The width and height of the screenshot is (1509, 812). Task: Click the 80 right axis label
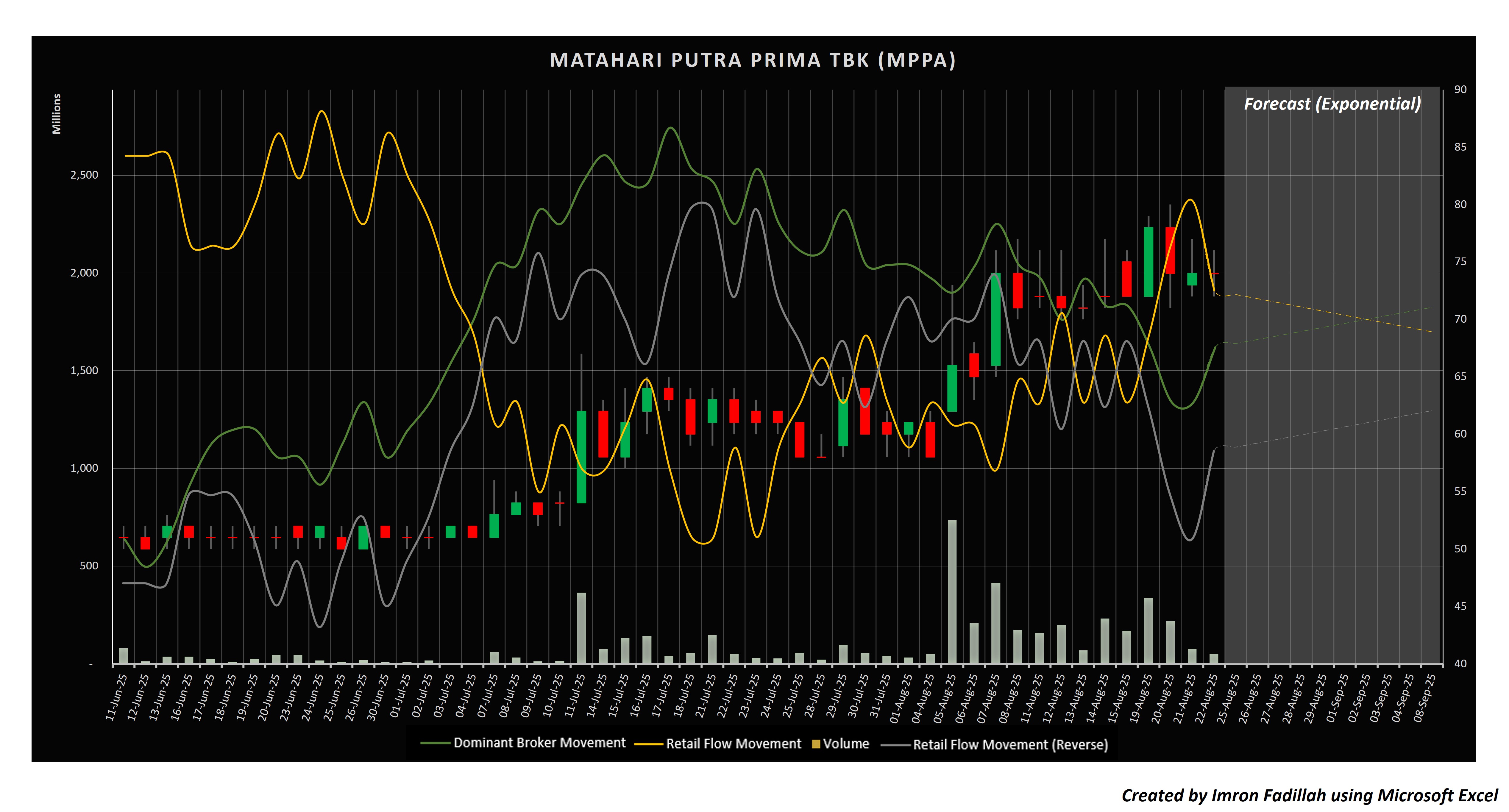point(1460,204)
